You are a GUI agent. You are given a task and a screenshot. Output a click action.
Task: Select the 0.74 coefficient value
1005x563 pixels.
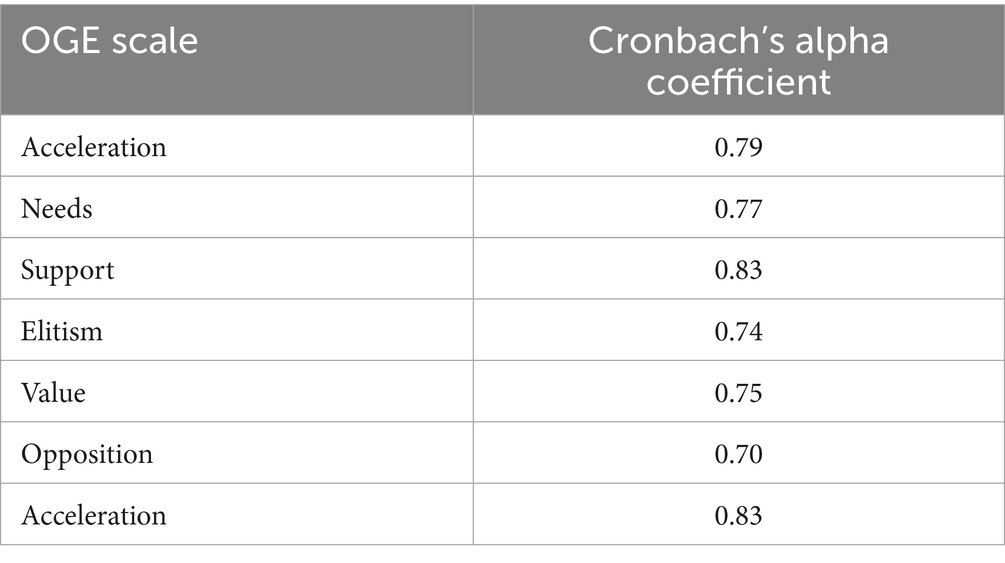(x=738, y=331)
